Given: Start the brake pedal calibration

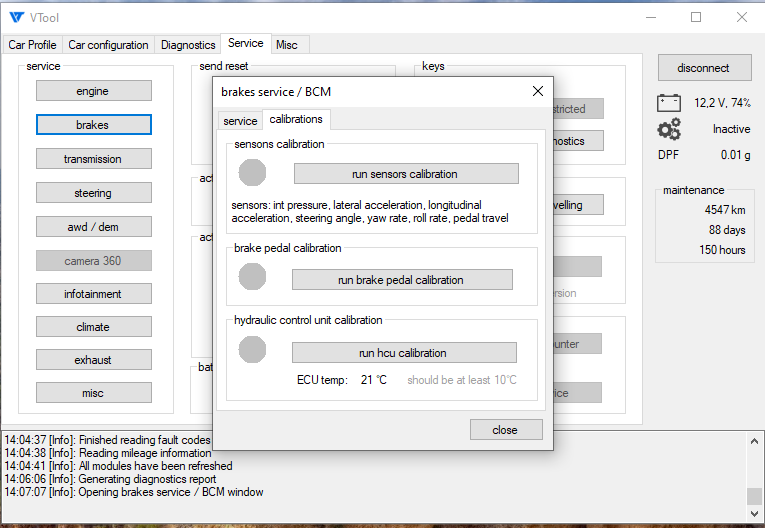Looking at the screenshot, I should coord(401,280).
